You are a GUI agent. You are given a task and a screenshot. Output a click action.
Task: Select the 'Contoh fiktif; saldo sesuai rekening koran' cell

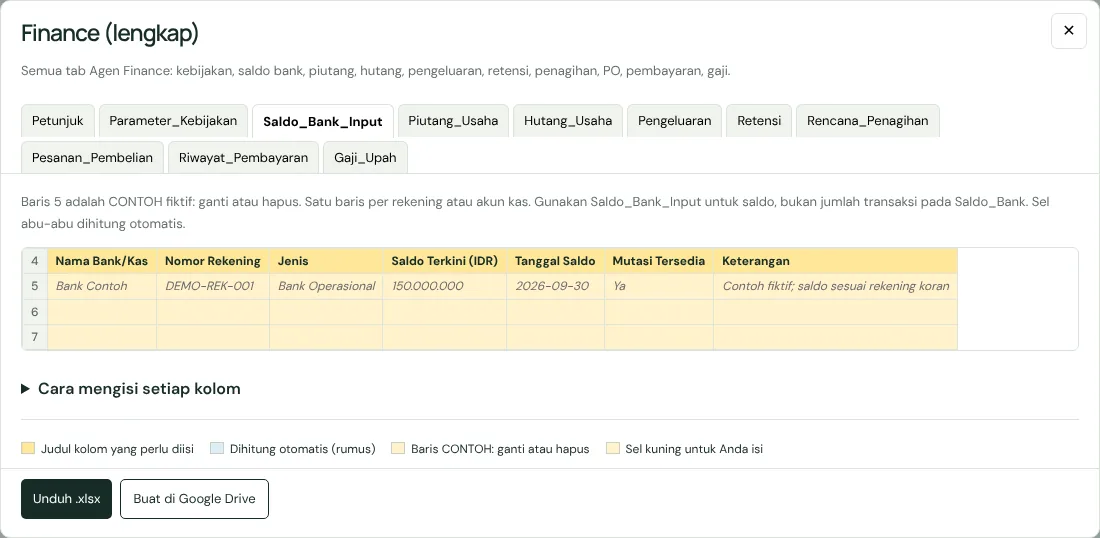click(836, 286)
